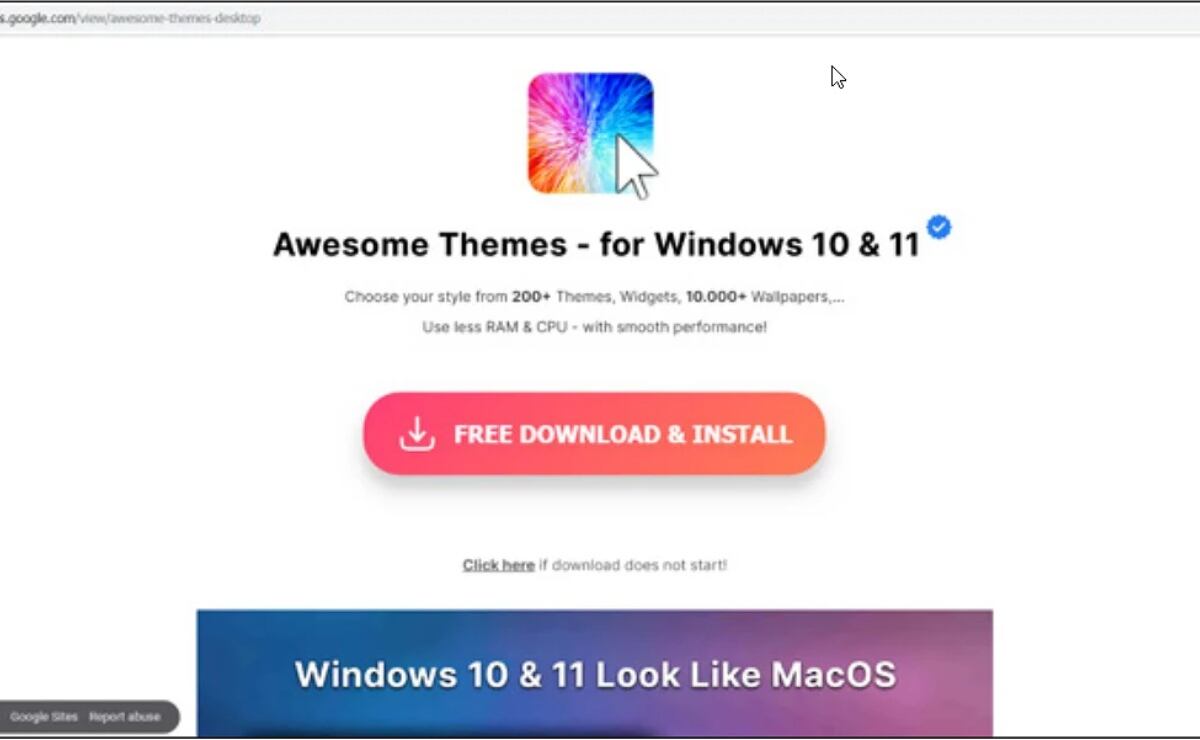Click the white cursor graphic on the logo
This screenshot has height=740, width=1200.
[635, 167]
